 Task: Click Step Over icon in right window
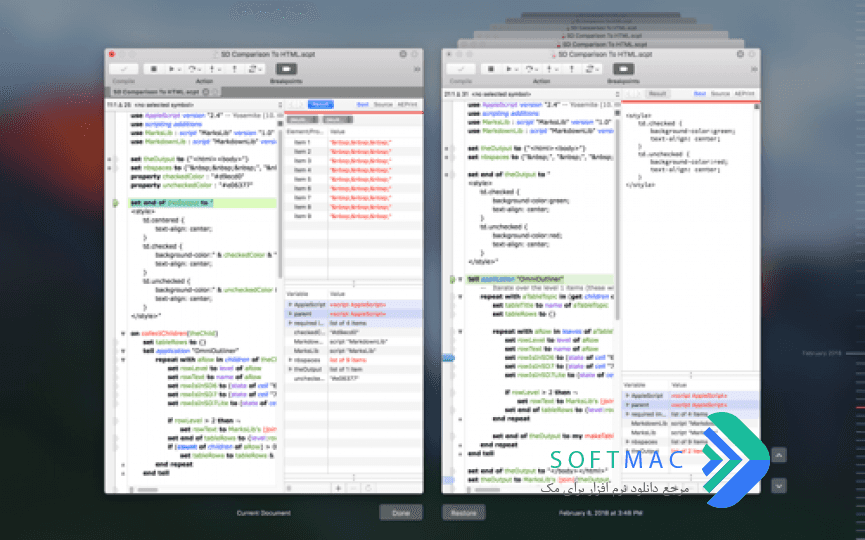click(x=531, y=69)
